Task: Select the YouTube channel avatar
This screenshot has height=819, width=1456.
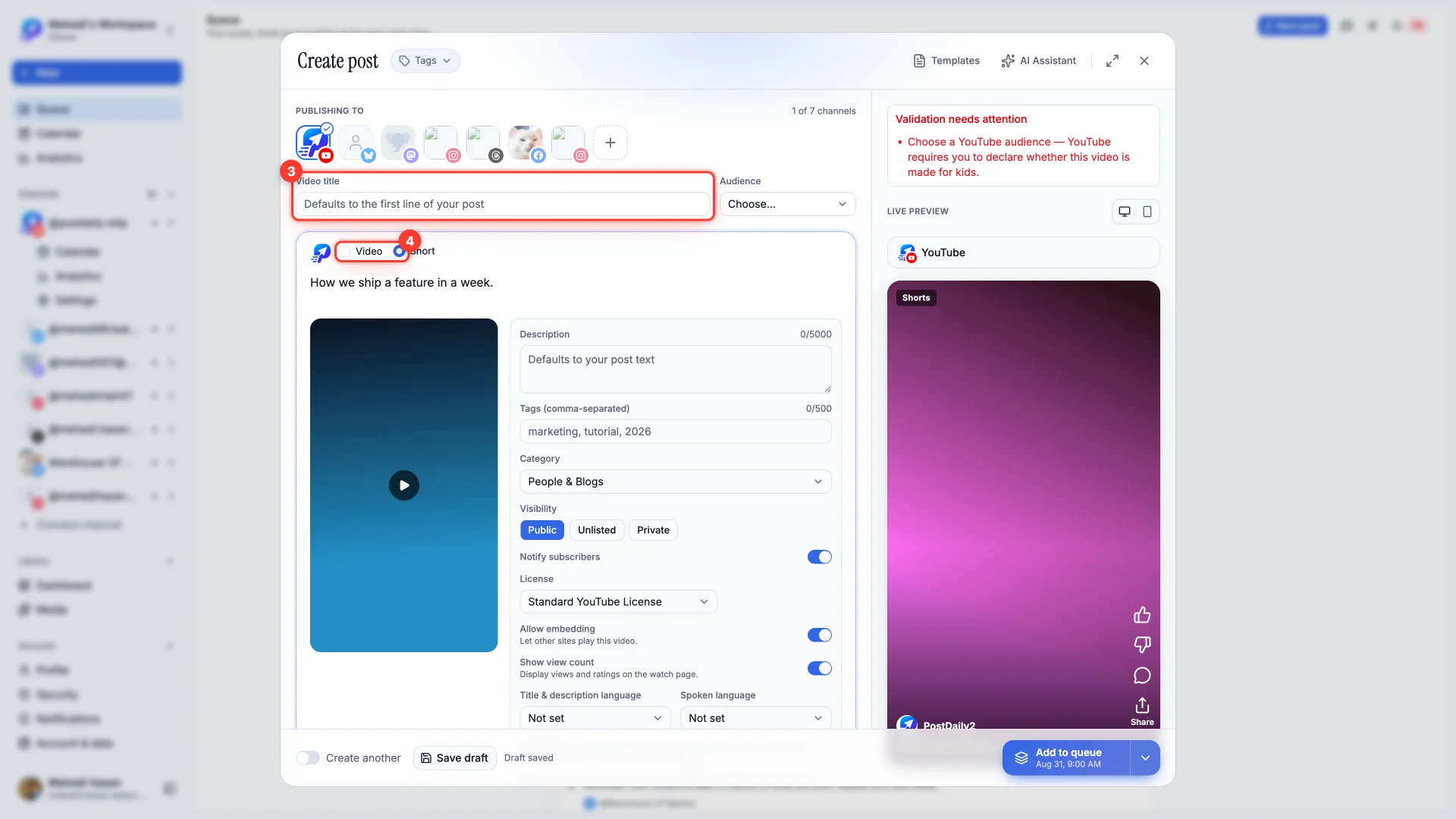Action: pos(314,143)
